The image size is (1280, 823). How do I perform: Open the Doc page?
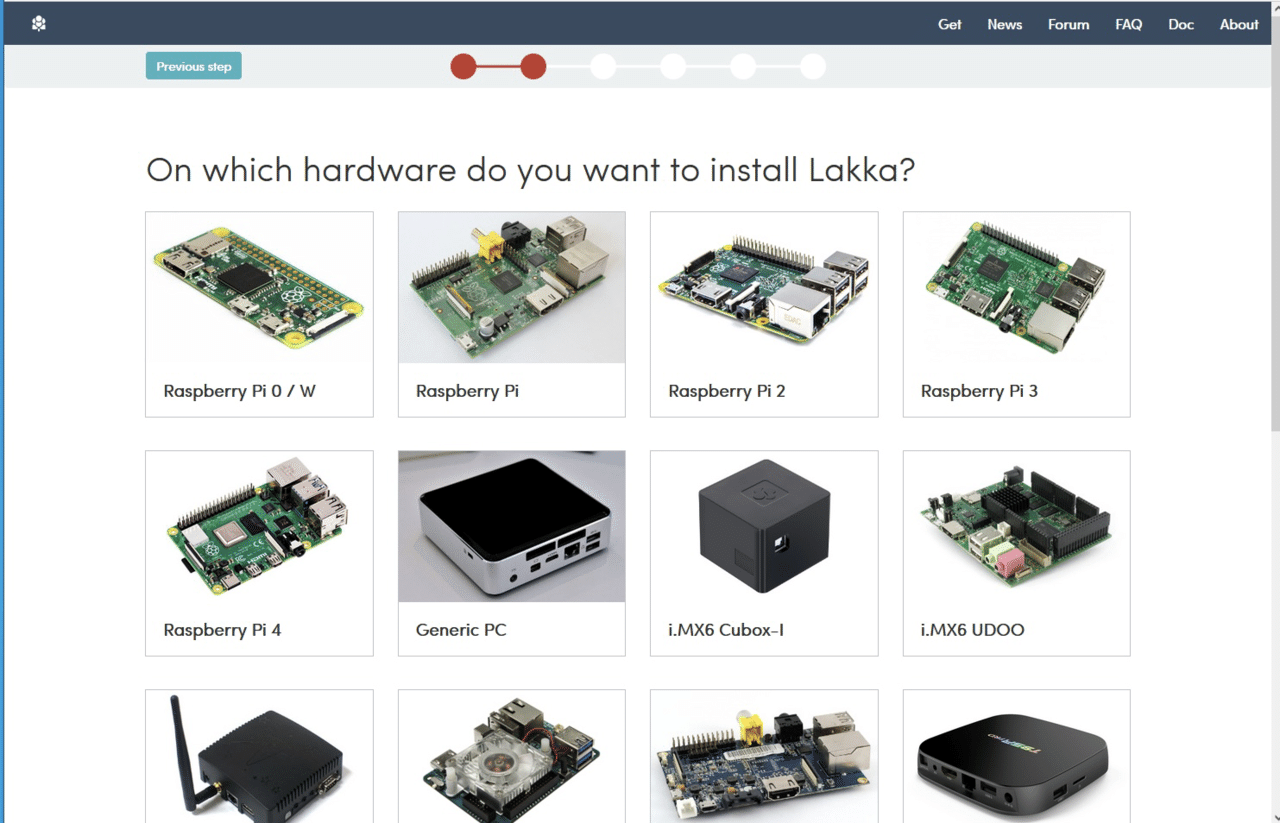1181,24
